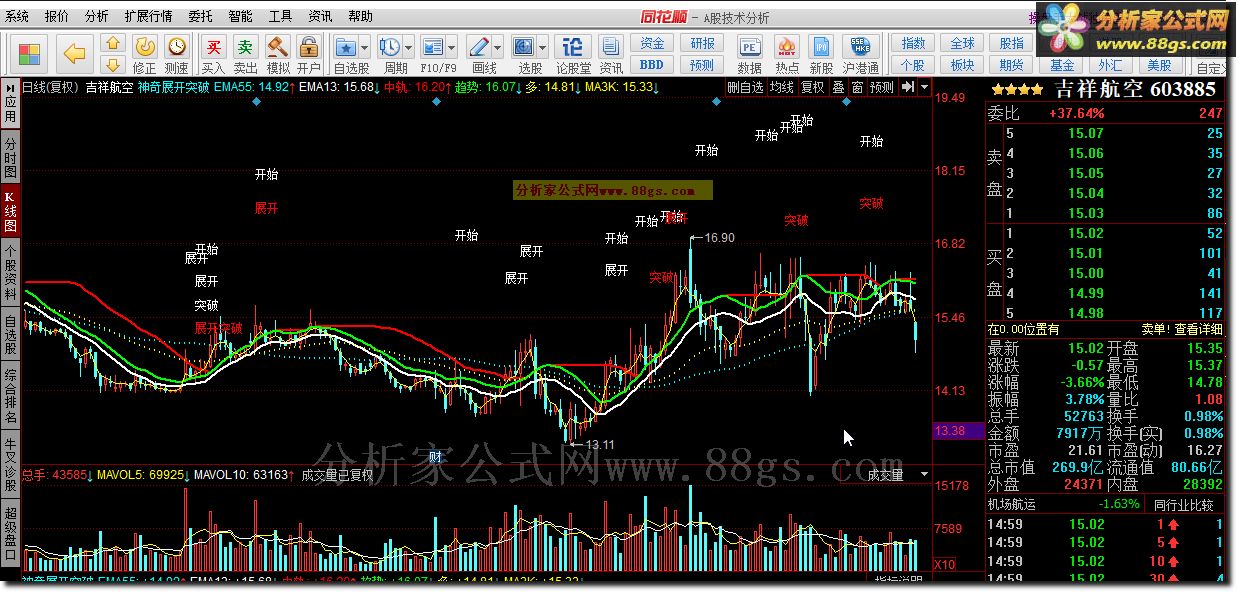Click the colorful home grid icon
The width and height of the screenshot is (1238, 592).
click(x=29, y=53)
